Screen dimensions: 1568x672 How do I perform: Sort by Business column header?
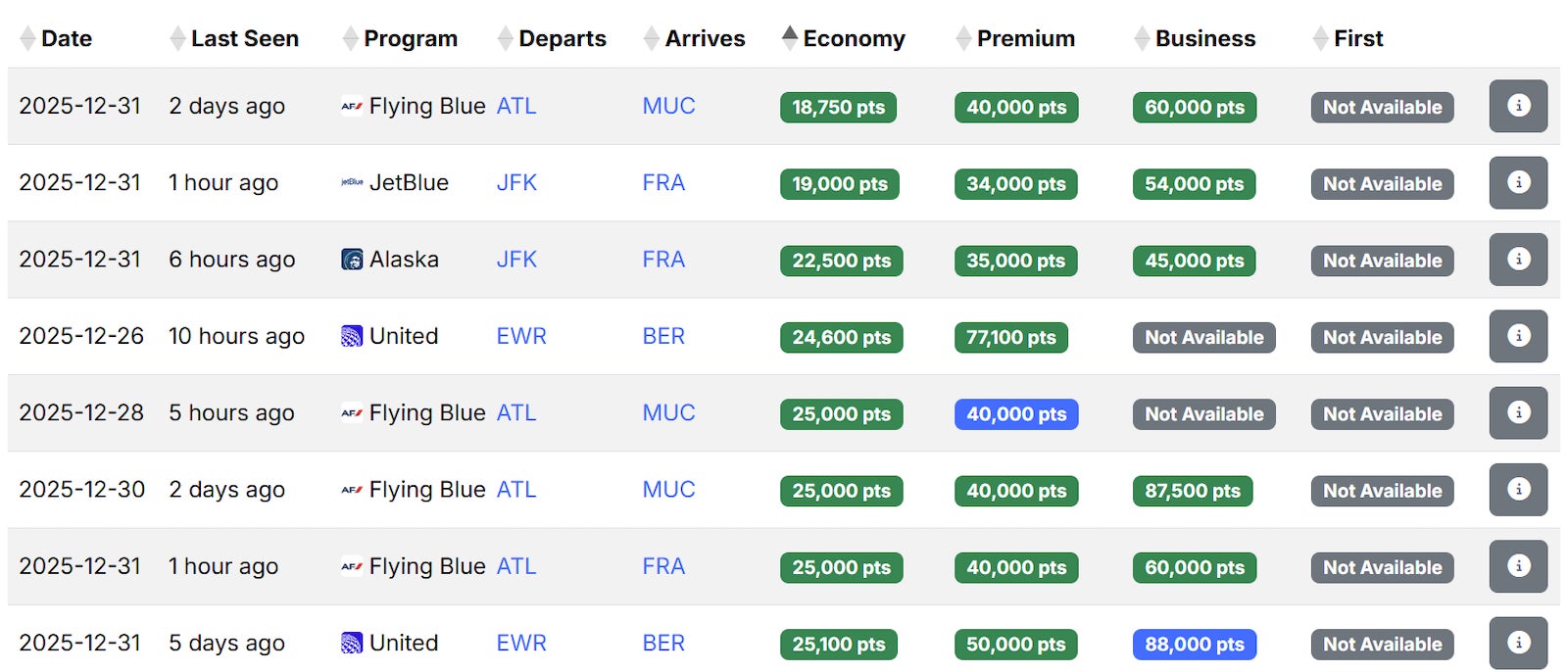[1204, 39]
